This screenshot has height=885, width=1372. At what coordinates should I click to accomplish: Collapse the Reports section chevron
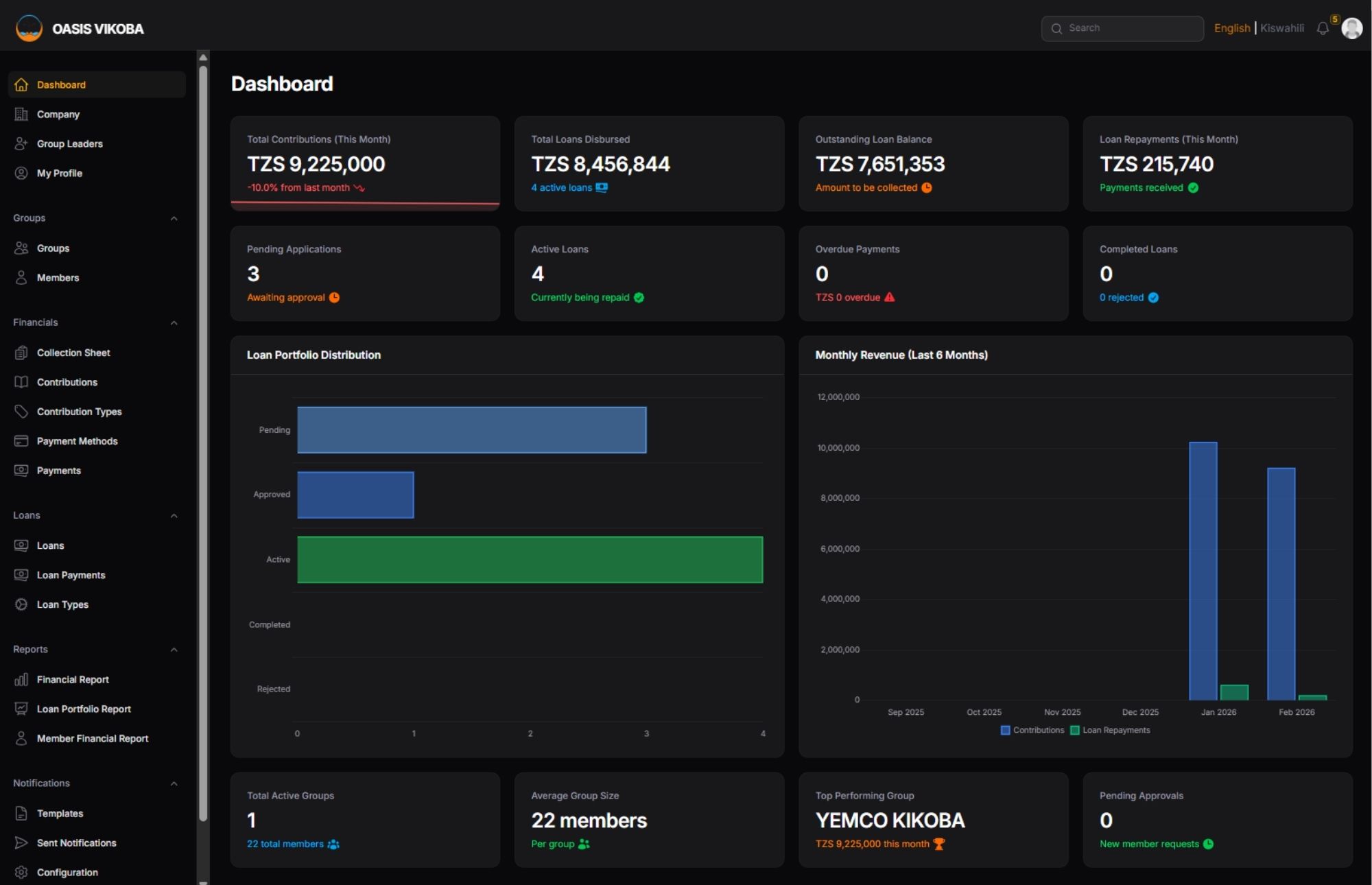[x=174, y=650]
